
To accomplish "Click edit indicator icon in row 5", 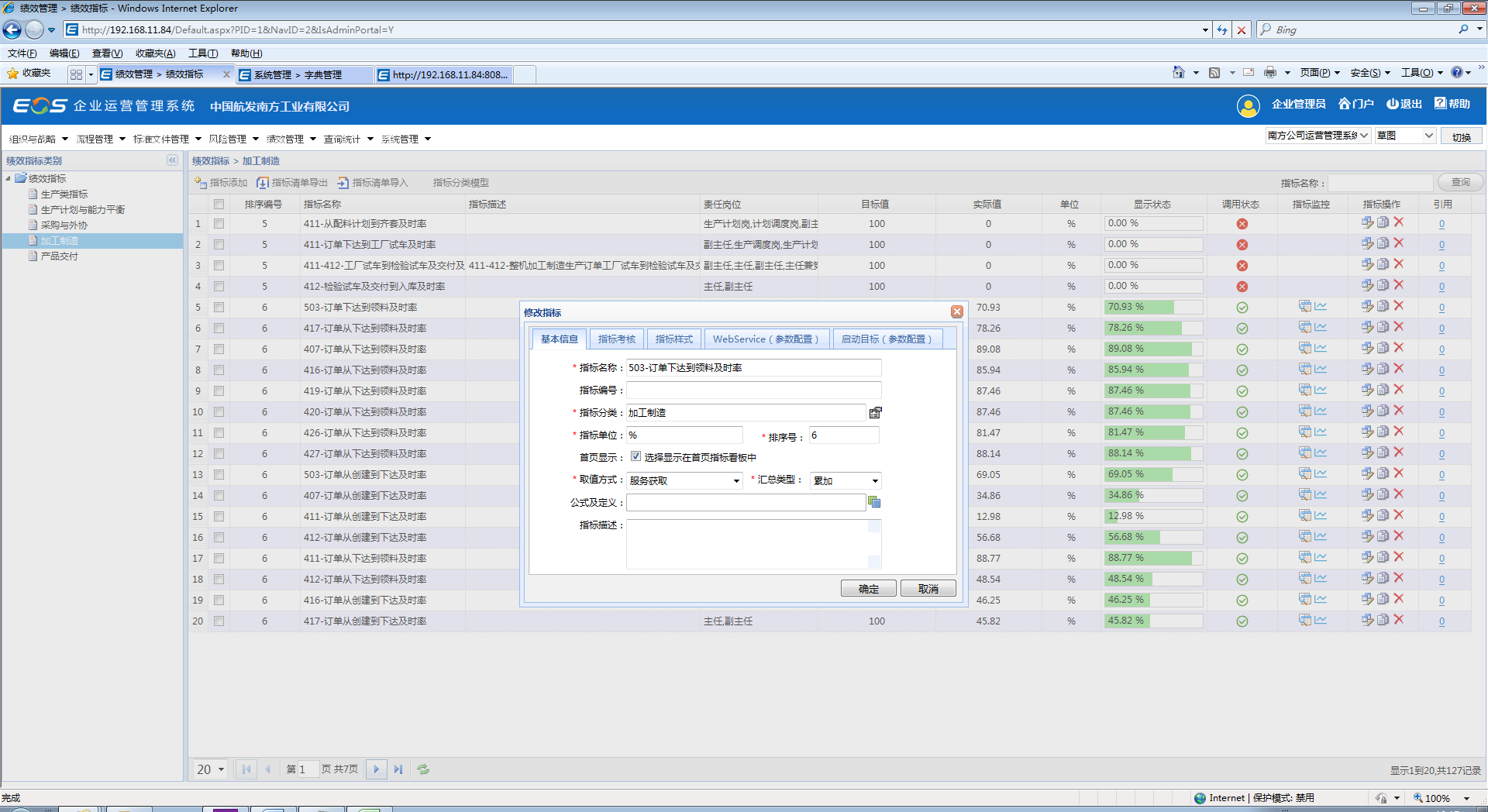I will (x=1368, y=306).
